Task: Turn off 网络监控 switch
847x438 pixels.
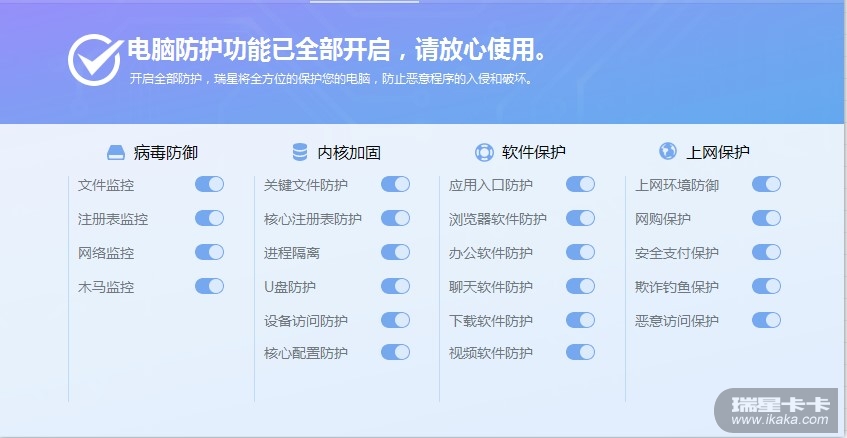Action: [x=209, y=252]
